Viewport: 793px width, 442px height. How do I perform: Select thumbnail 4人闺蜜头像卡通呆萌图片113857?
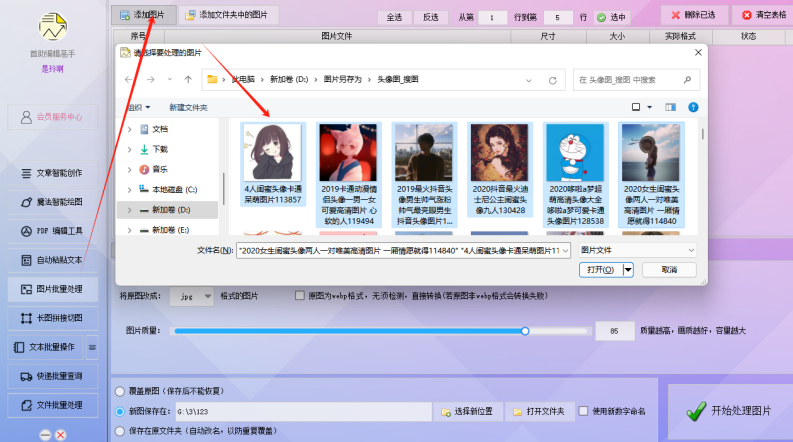pyautogui.click(x=273, y=164)
